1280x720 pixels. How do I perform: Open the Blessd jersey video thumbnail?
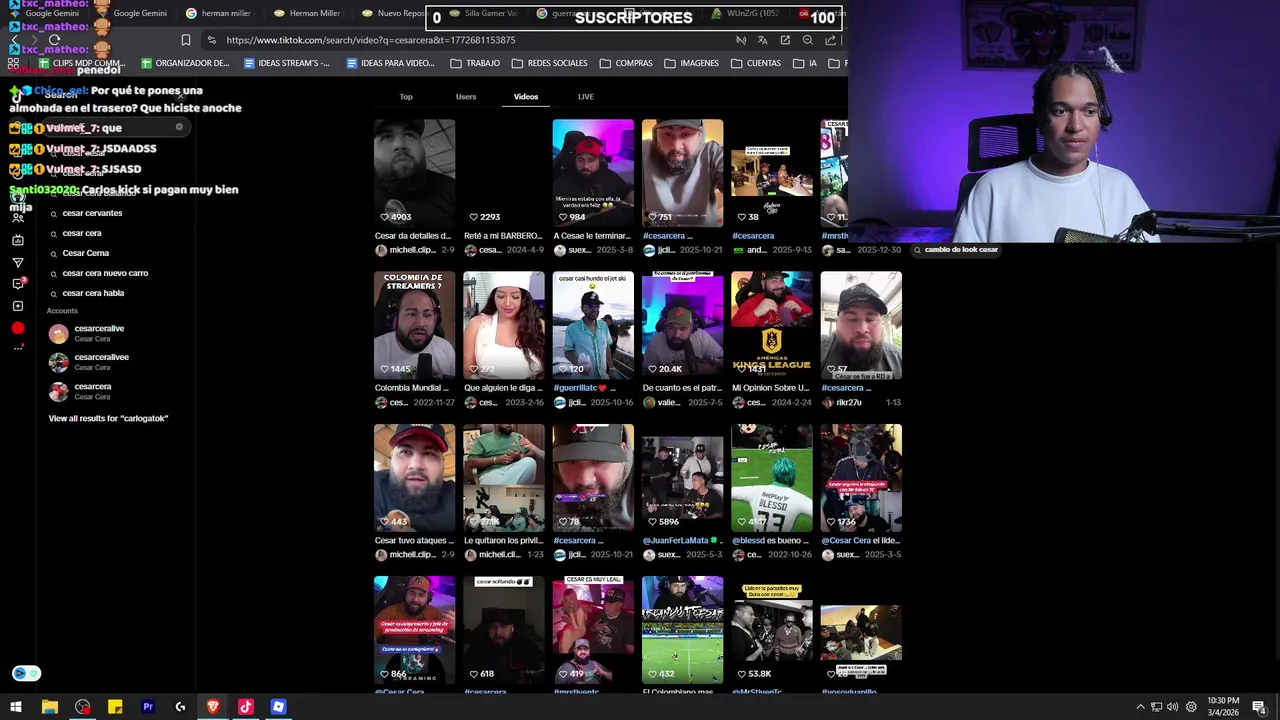click(772, 477)
